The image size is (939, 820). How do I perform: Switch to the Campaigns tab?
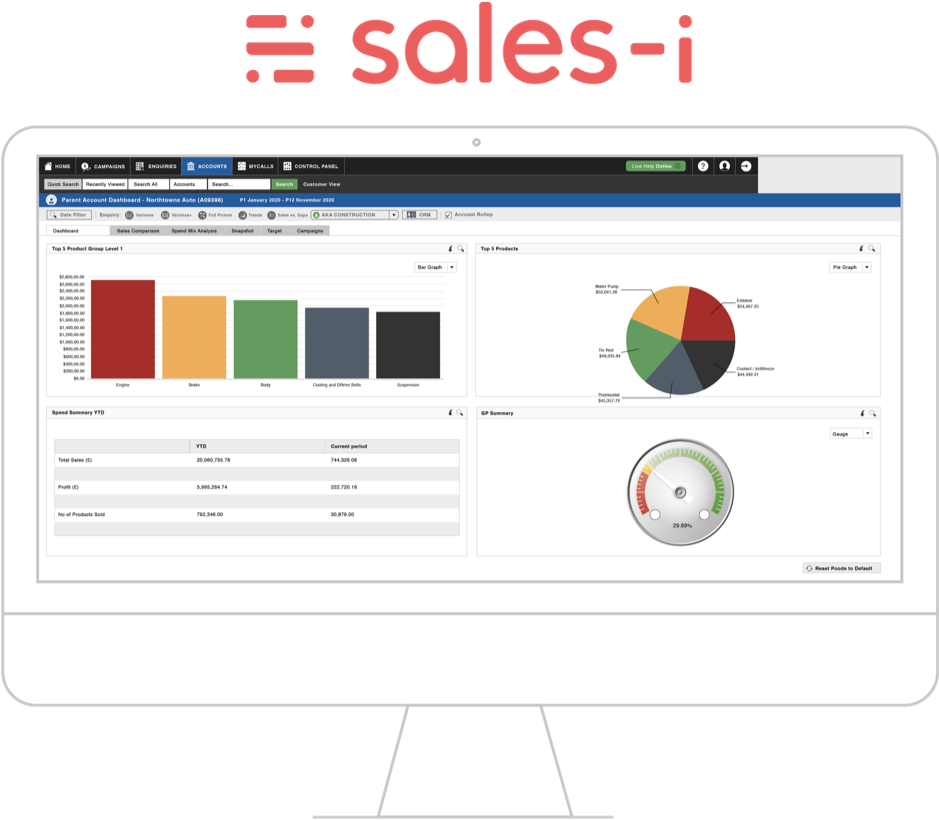tap(310, 231)
